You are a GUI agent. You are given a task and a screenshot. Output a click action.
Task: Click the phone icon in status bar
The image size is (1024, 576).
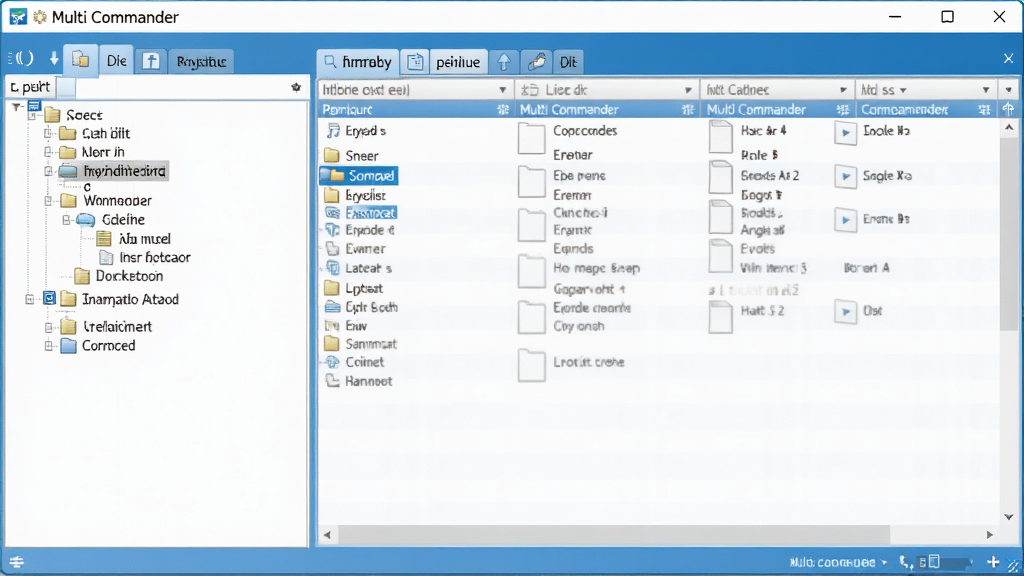pyautogui.click(x=906, y=562)
